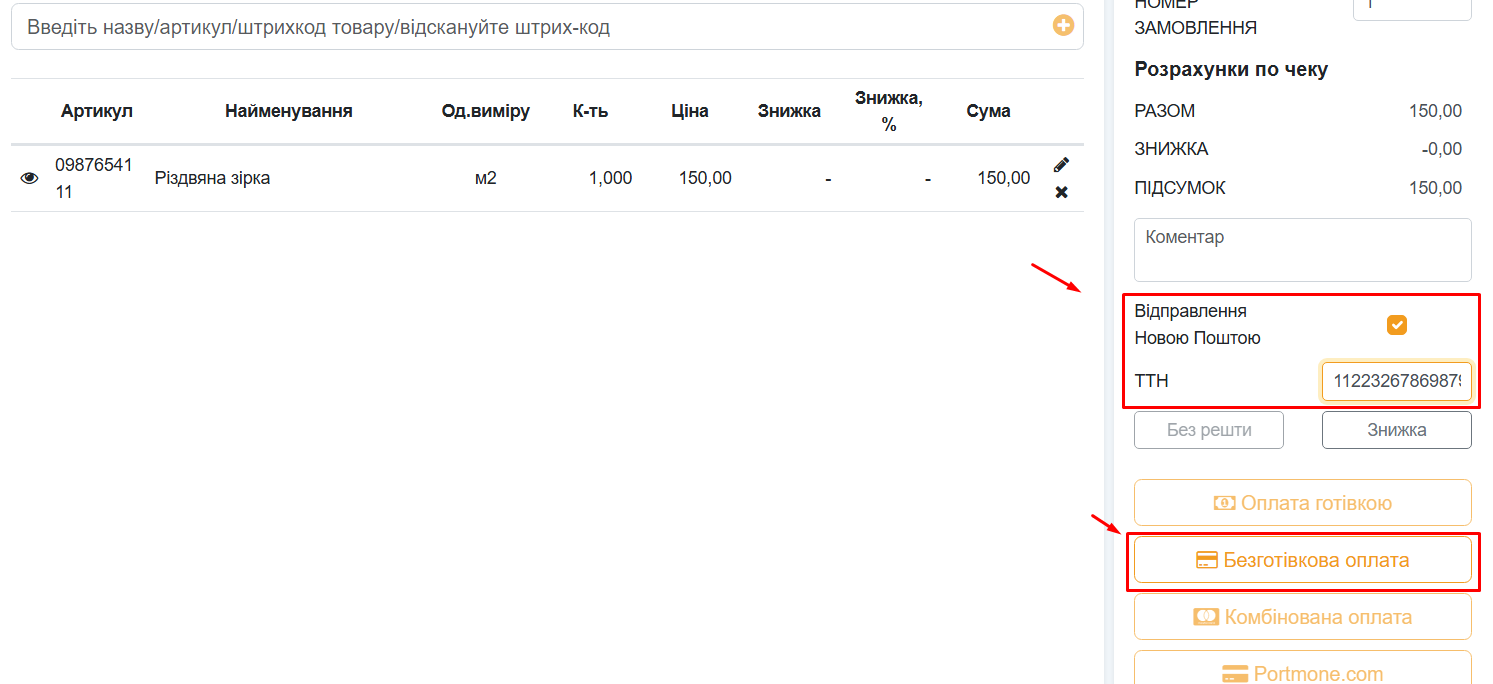
Task: Toggle the eye icon for Різдвяна зірка
Action: [x=30, y=178]
